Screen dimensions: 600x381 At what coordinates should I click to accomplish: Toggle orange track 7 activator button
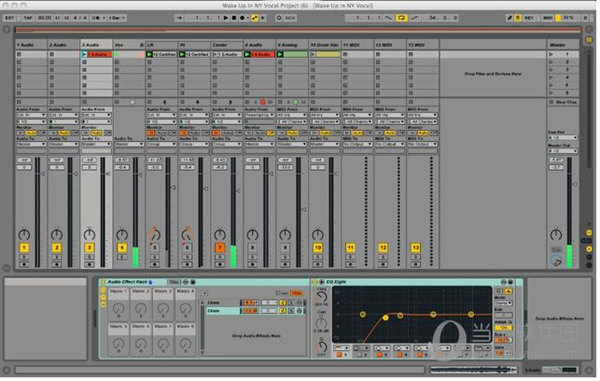(x=220, y=248)
